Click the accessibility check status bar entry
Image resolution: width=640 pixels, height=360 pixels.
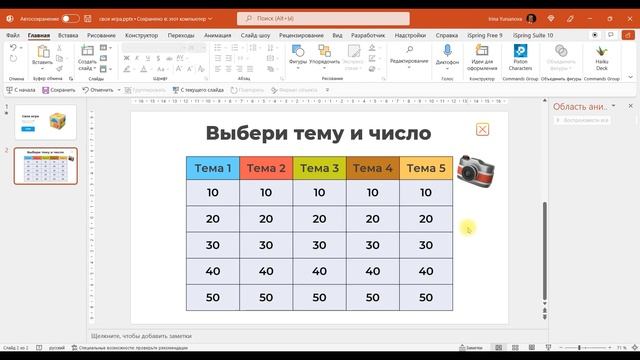point(130,348)
